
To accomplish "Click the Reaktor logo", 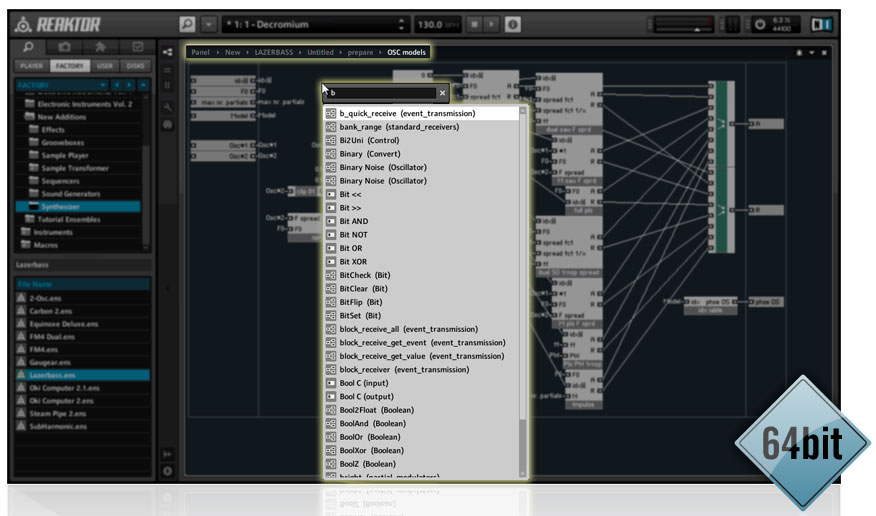I will tap(58, 25).
